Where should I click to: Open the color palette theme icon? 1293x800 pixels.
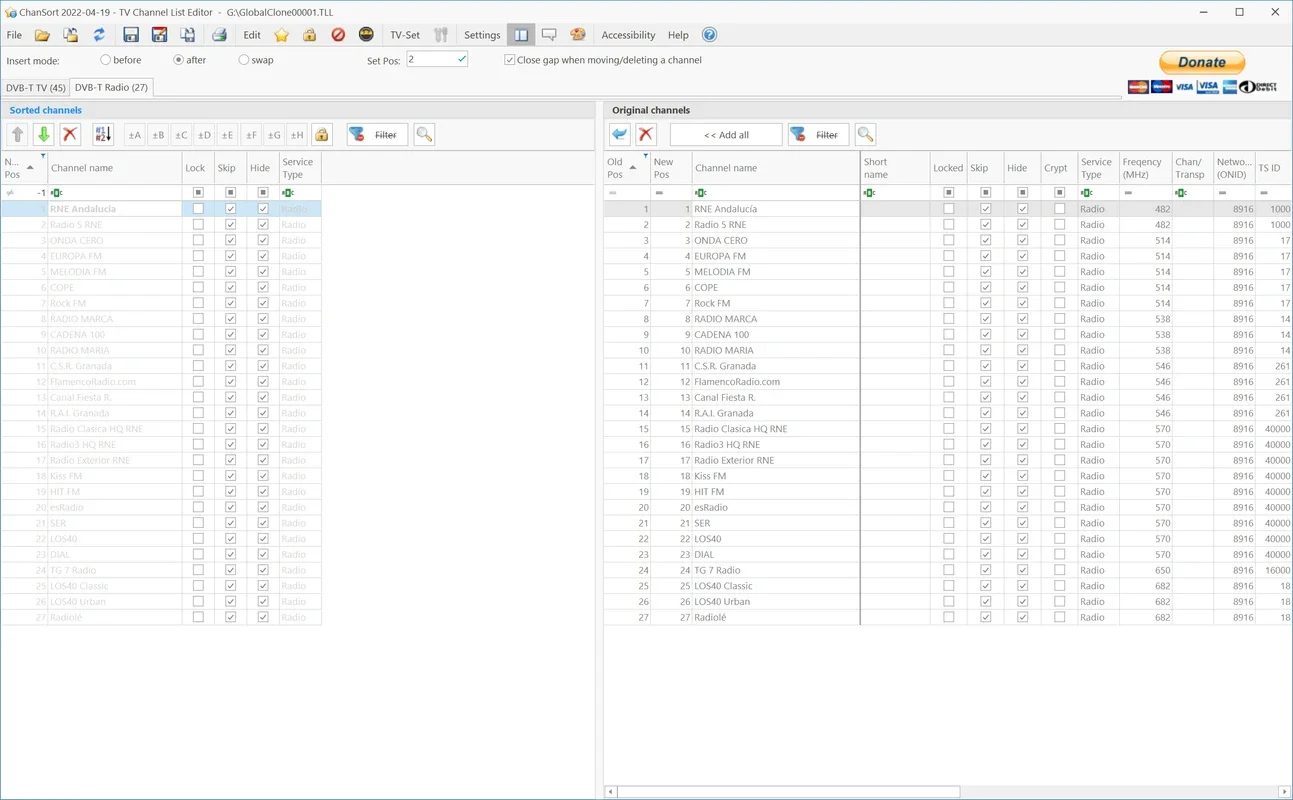578,35
